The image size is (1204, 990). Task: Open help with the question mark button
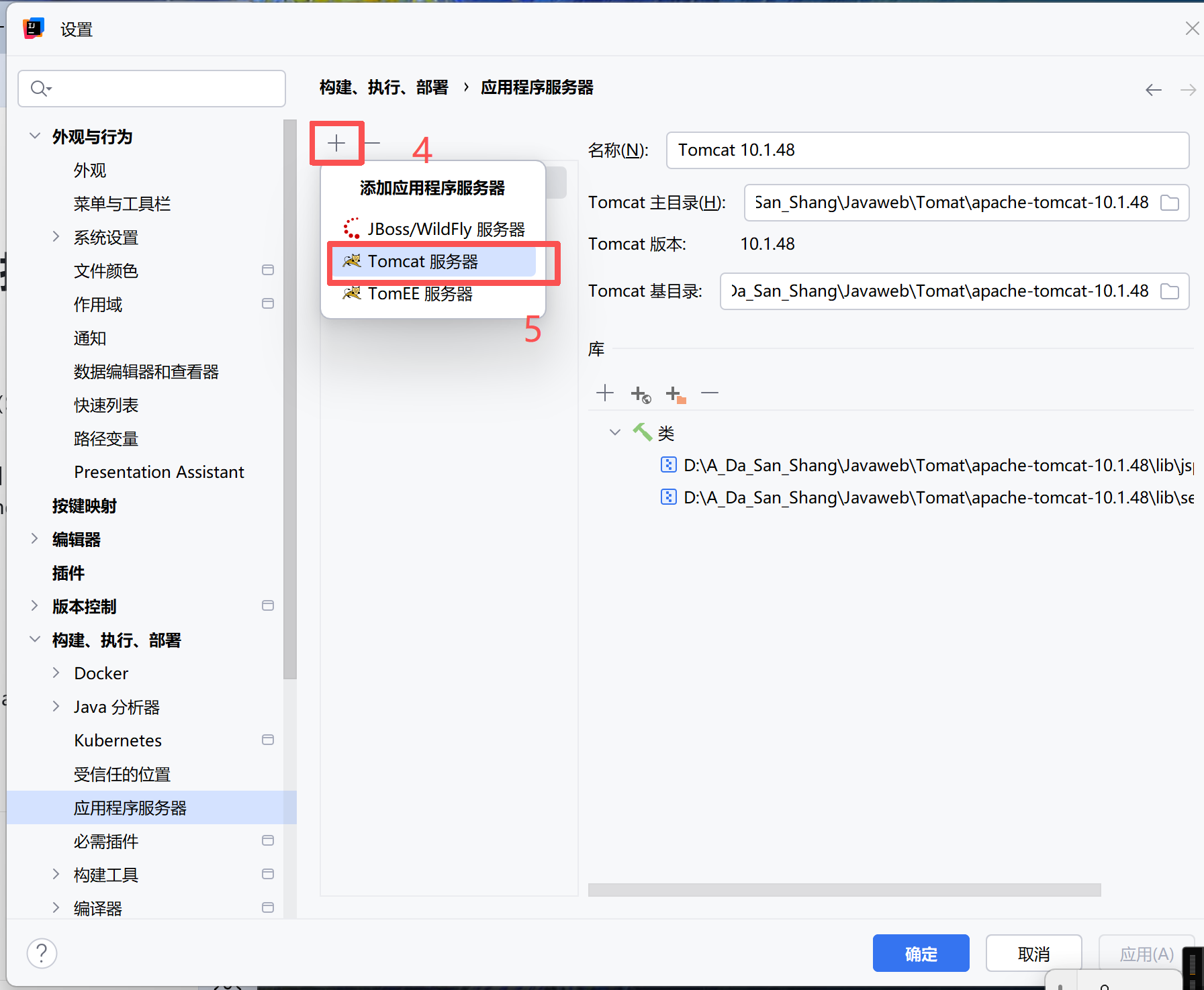coord(42,954)
